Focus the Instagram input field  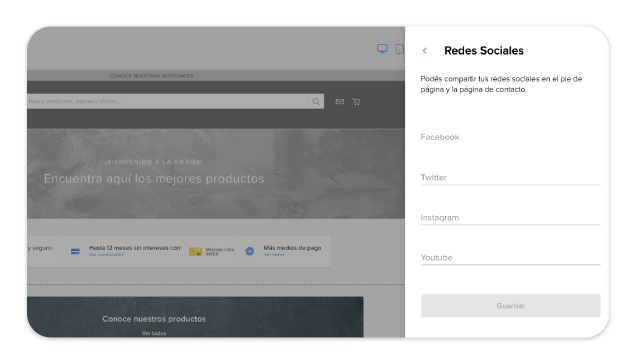click(x=510, y=218)
